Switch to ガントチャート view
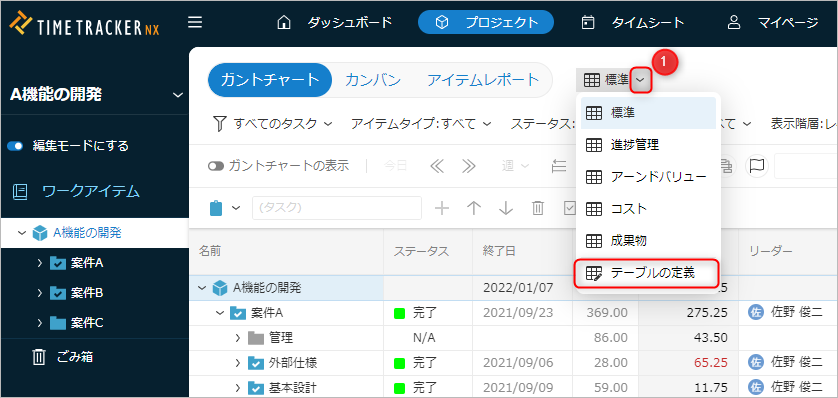Screen dimensions: 838x398 click(x=270, y=80)
